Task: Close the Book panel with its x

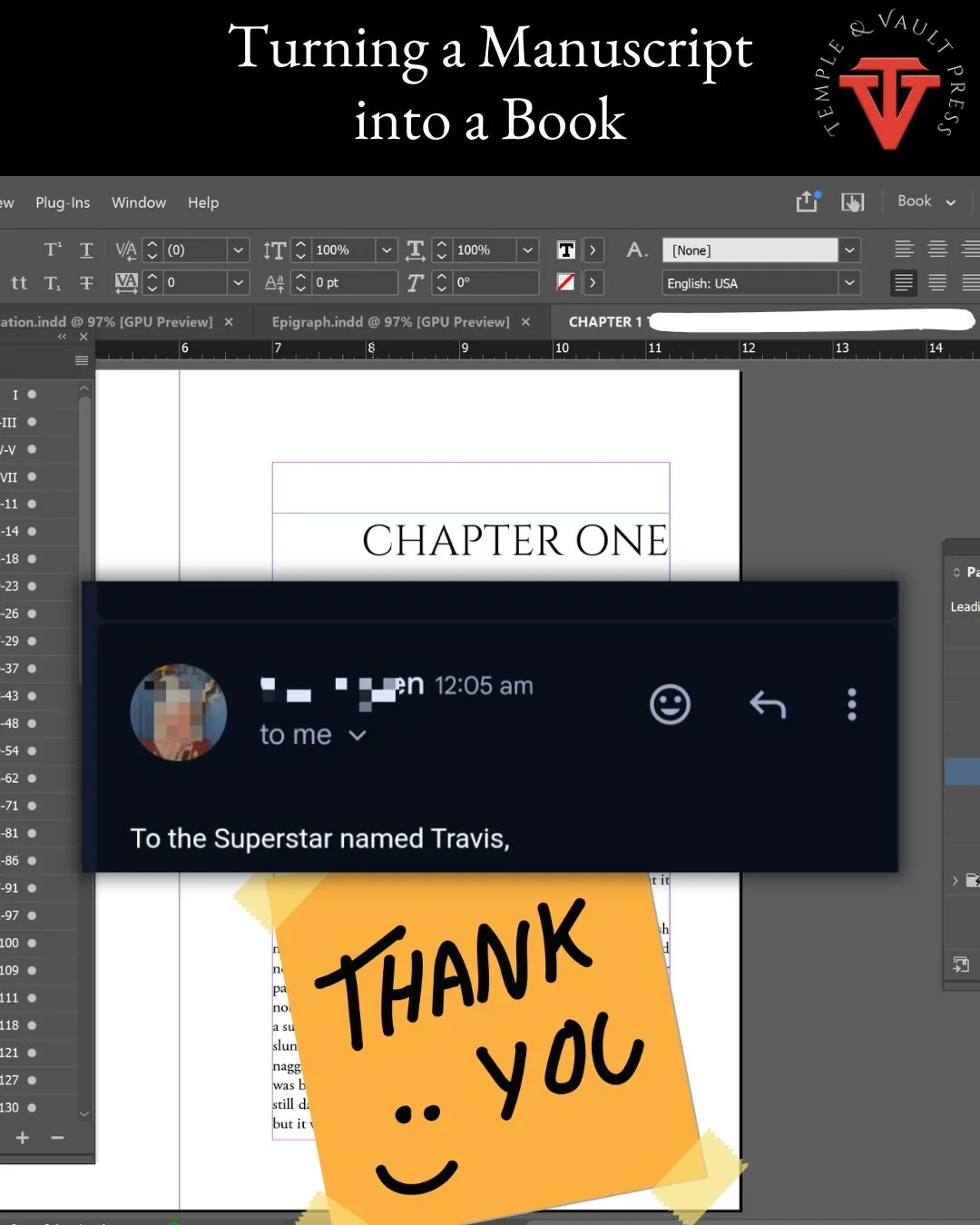Action: point(83,337)
